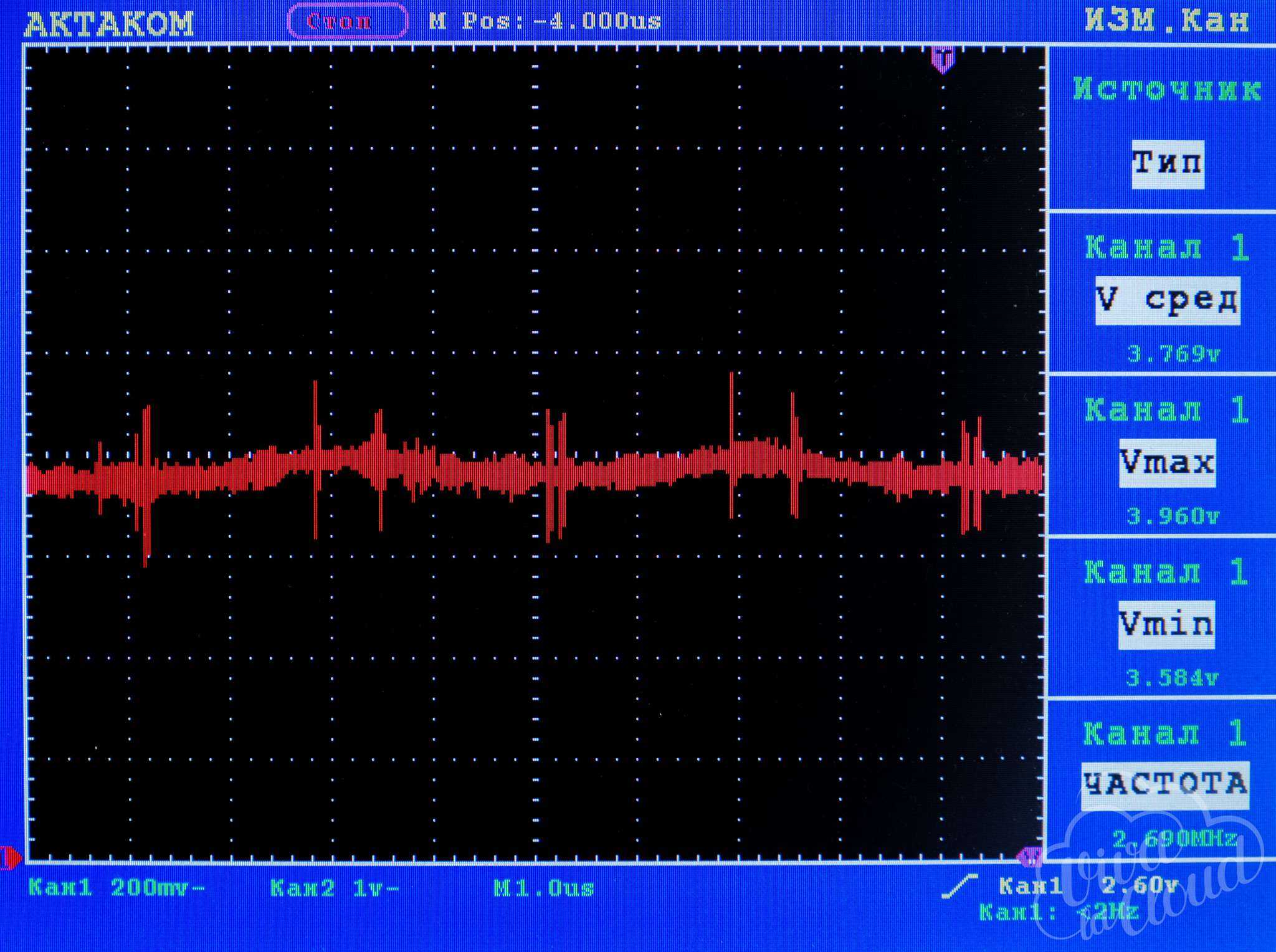Click the rising edge trigger slope icon
Screen dimensions: 1276x952
click(x=959, y=886)
